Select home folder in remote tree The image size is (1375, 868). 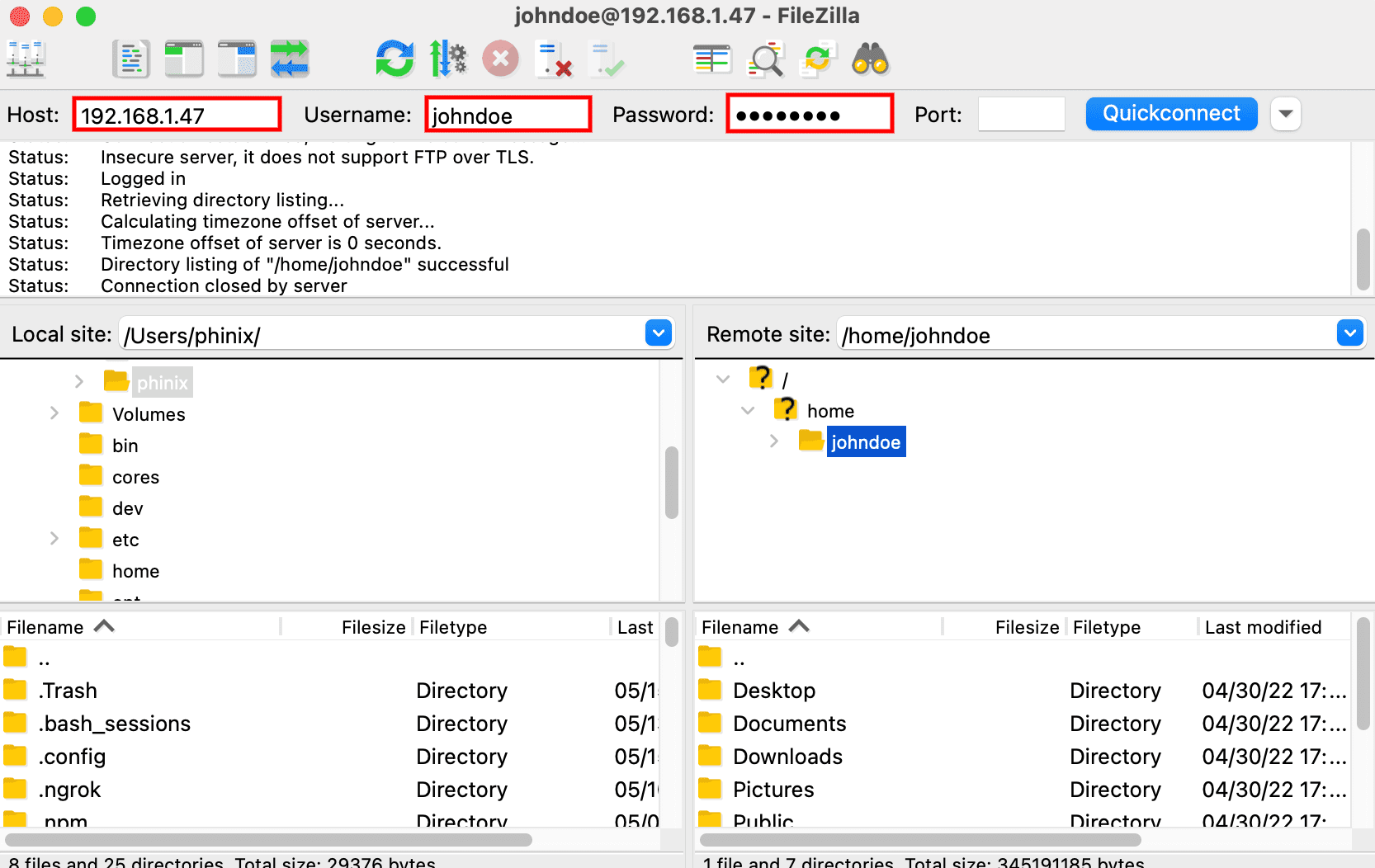point(830,411)
